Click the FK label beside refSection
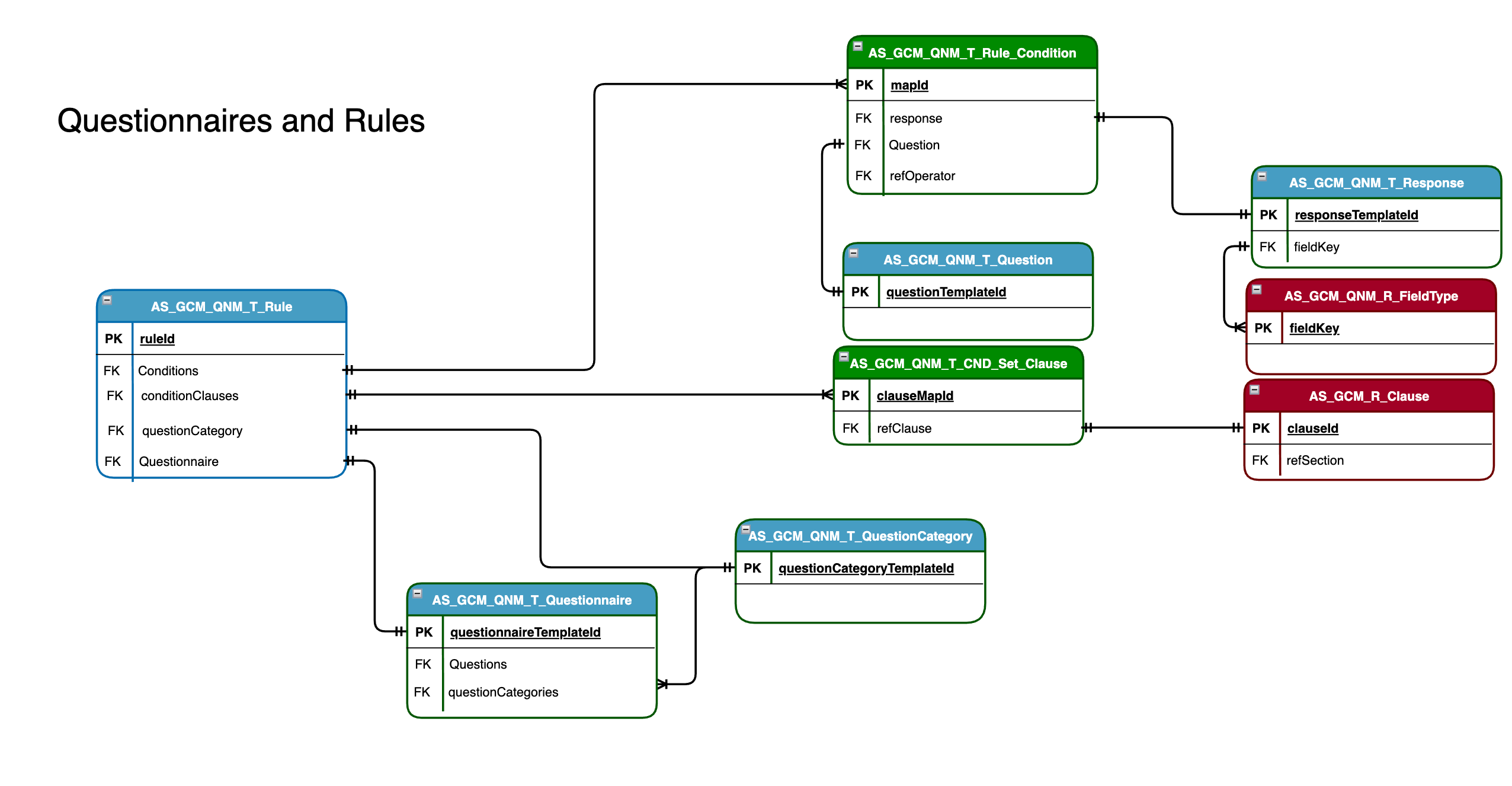 1260,461
